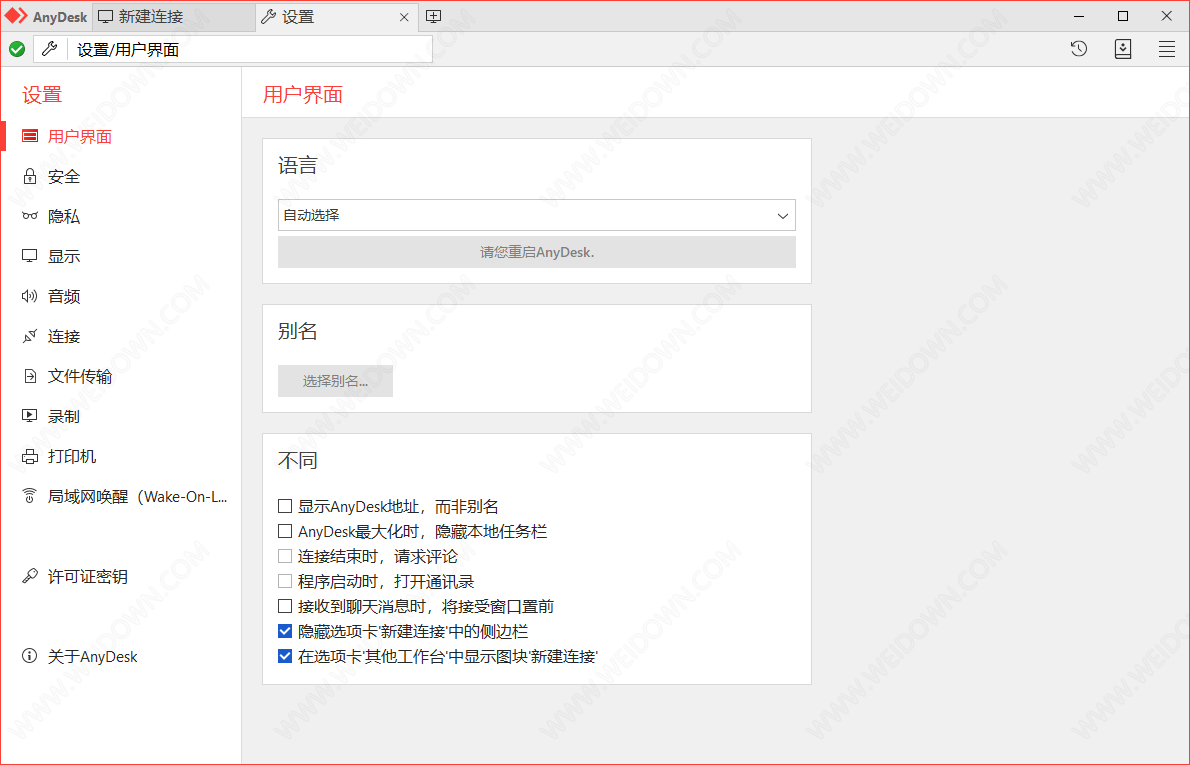Click the Wake-On-LAN wifi icon

(x=30, y=496)
